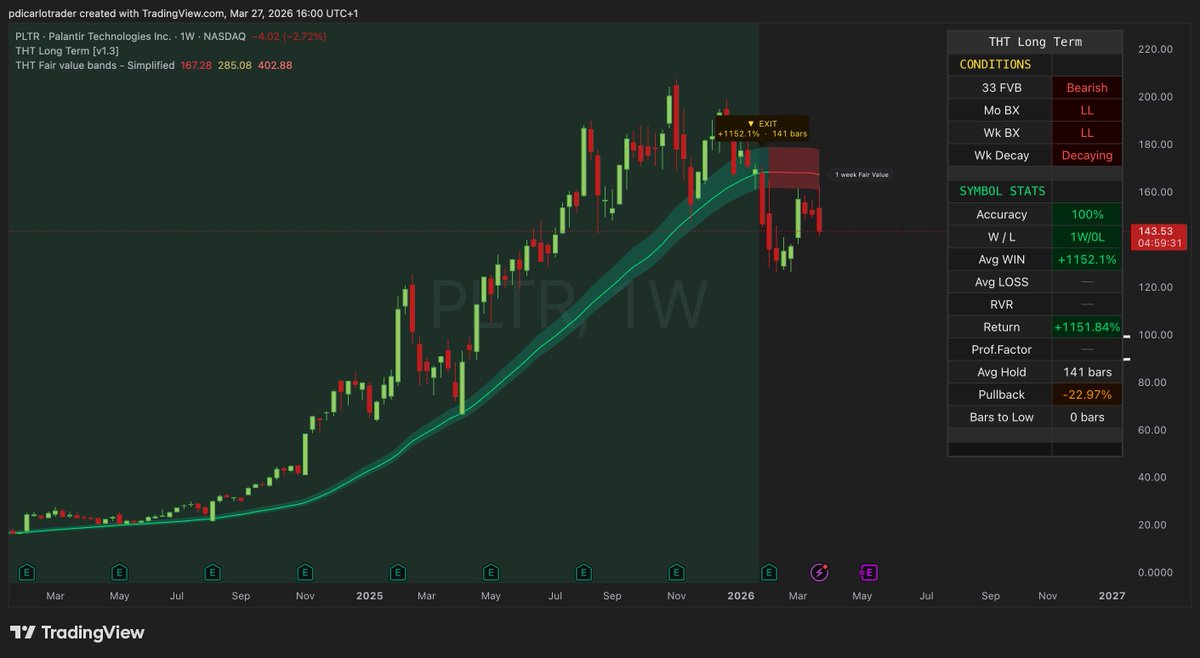
Task: Click the Pullback value -22.97%
Action: 1087,394
